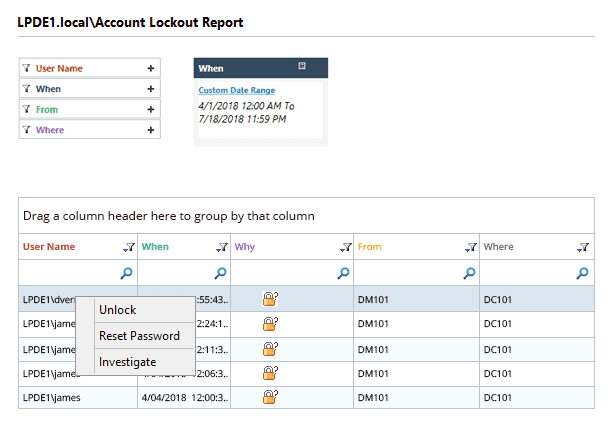The height and width of the screenshot is (430, 612).
Task: Sort by the Where column header
Action: pos(498,247)
